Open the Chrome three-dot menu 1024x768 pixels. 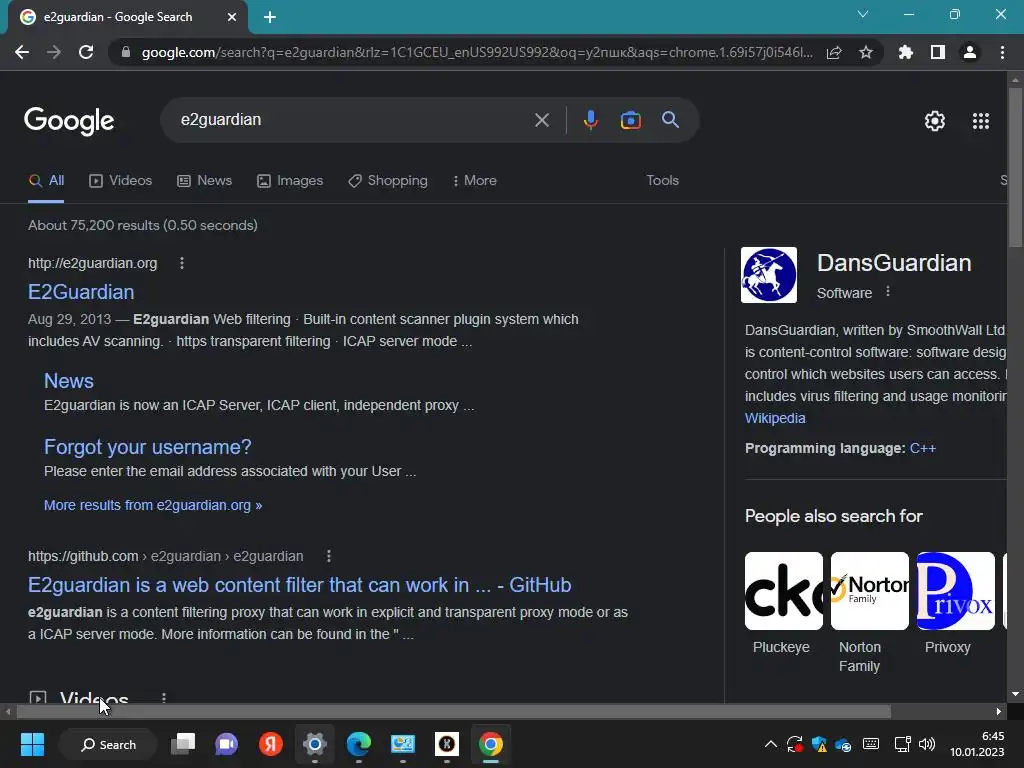[1002, 52]
